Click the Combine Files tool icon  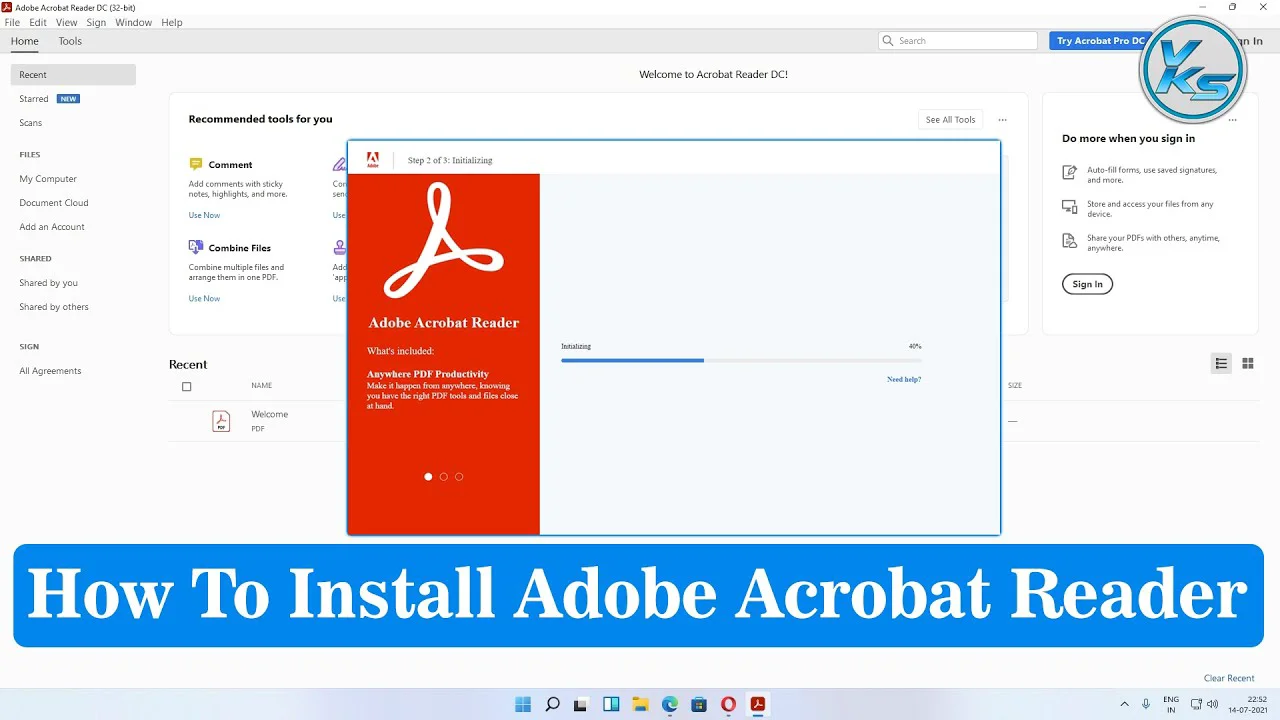click(196, 247)
